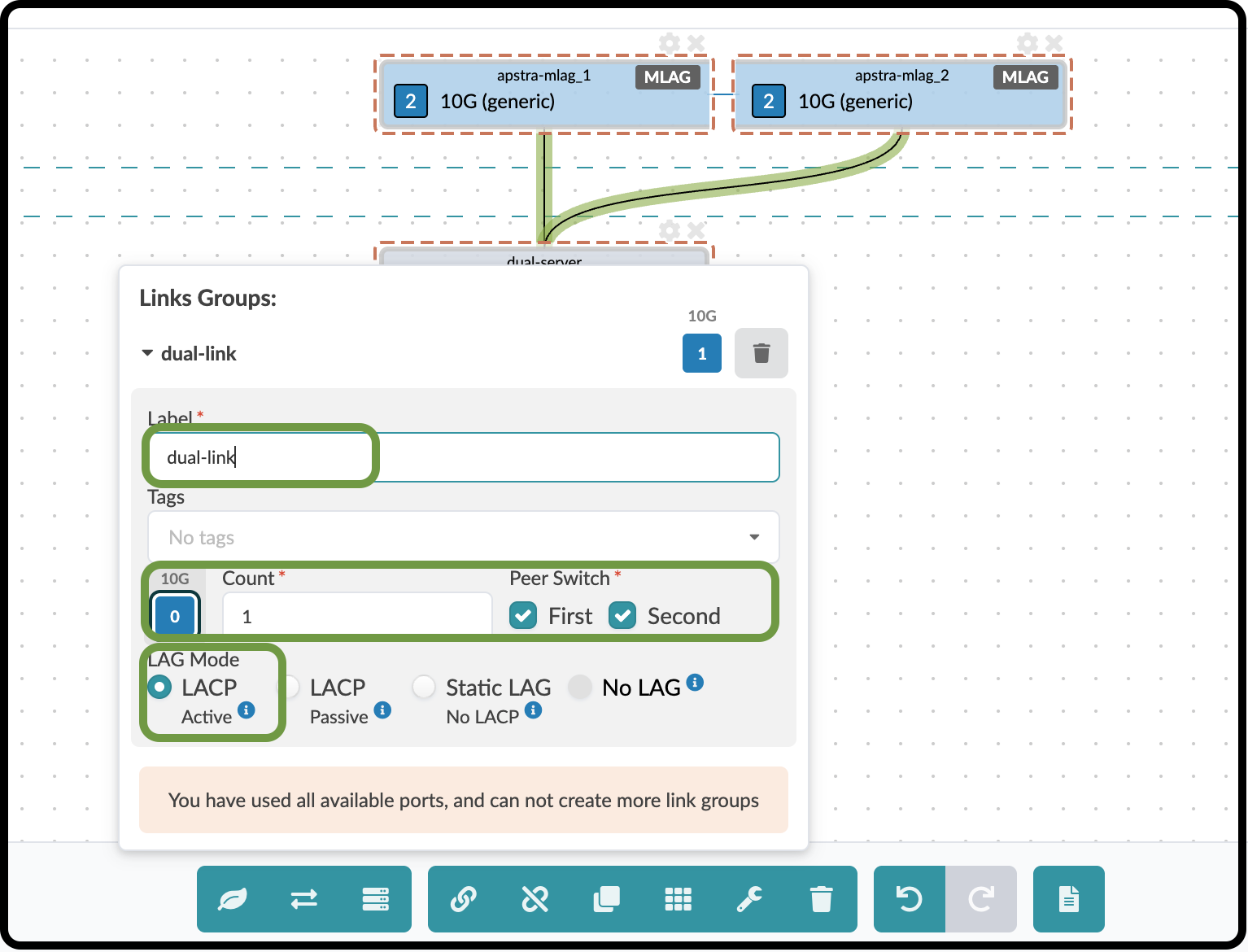Click the undo arrow button
This screenshot has height=952, width=1248.
910,899
